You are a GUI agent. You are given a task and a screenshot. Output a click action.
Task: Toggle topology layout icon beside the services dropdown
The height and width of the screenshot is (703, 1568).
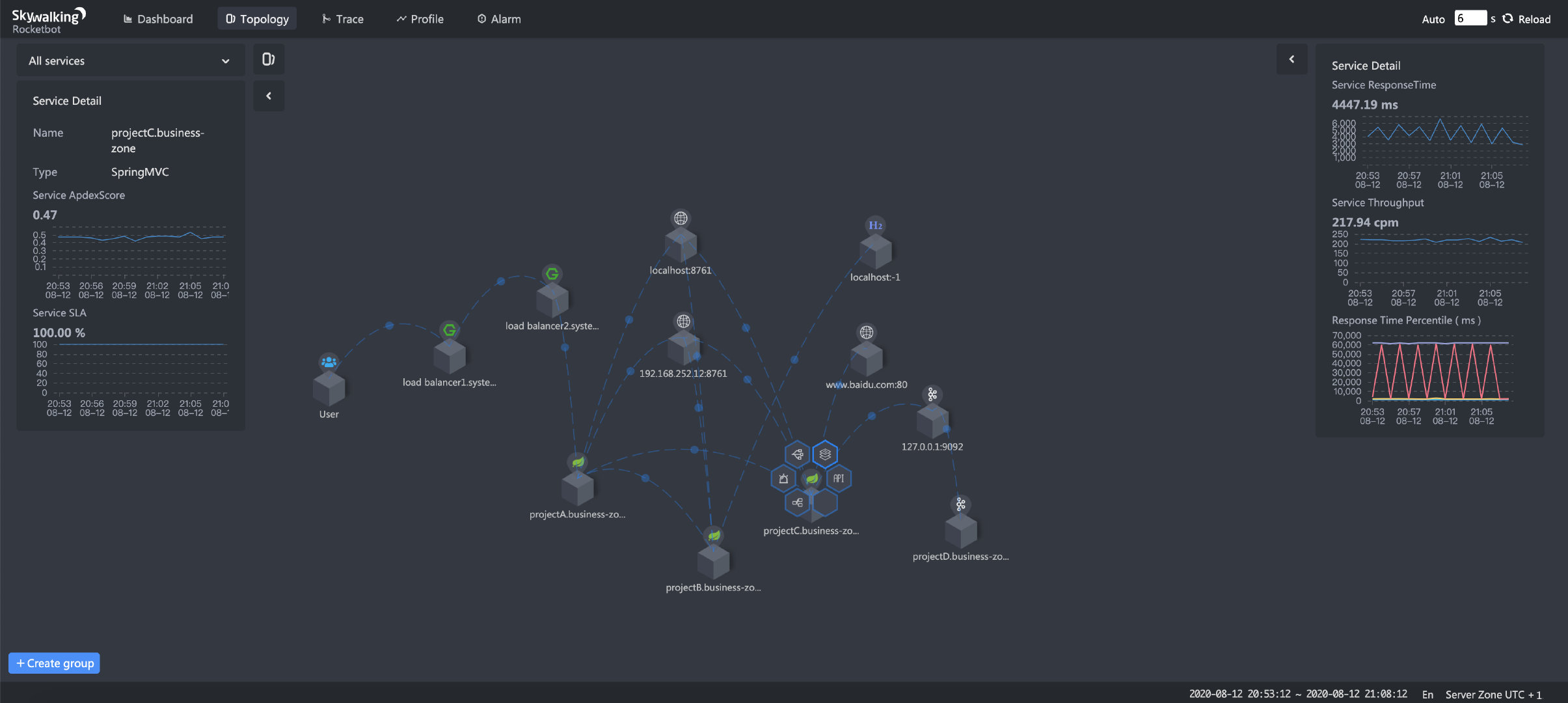[x=268, y=60]
